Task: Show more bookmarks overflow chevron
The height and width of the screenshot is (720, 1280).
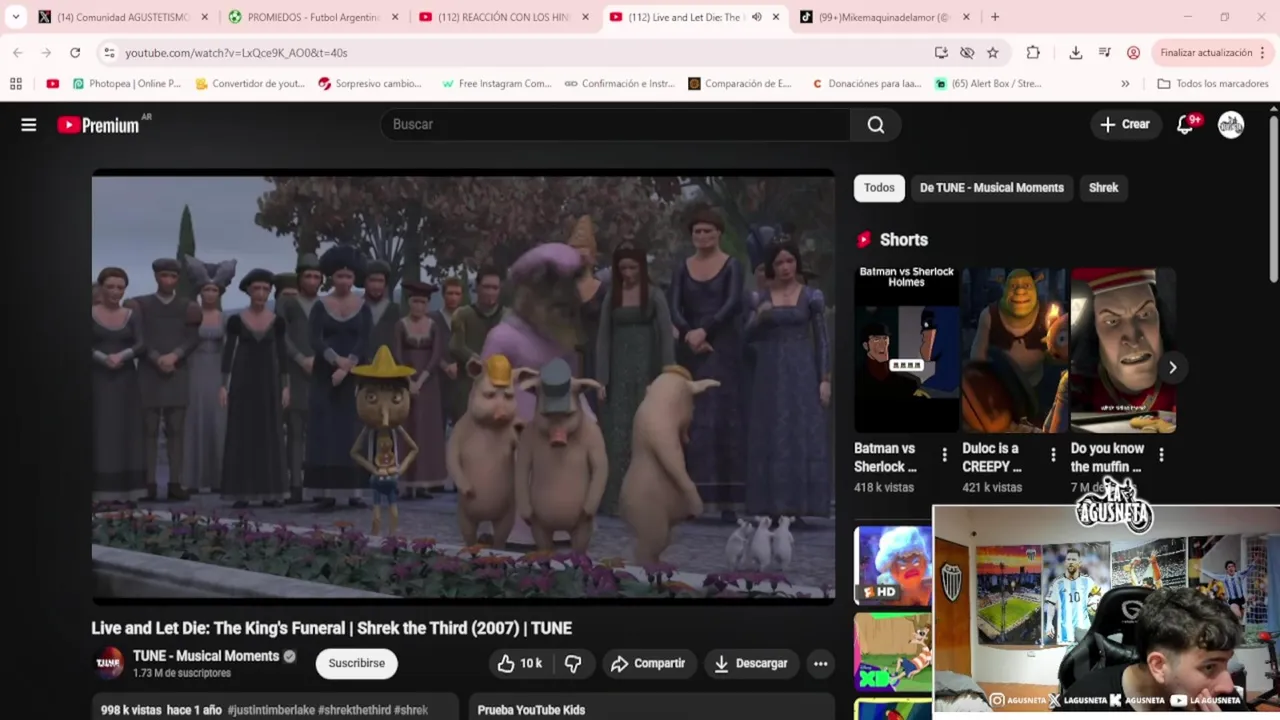Action: point(1125,84)
